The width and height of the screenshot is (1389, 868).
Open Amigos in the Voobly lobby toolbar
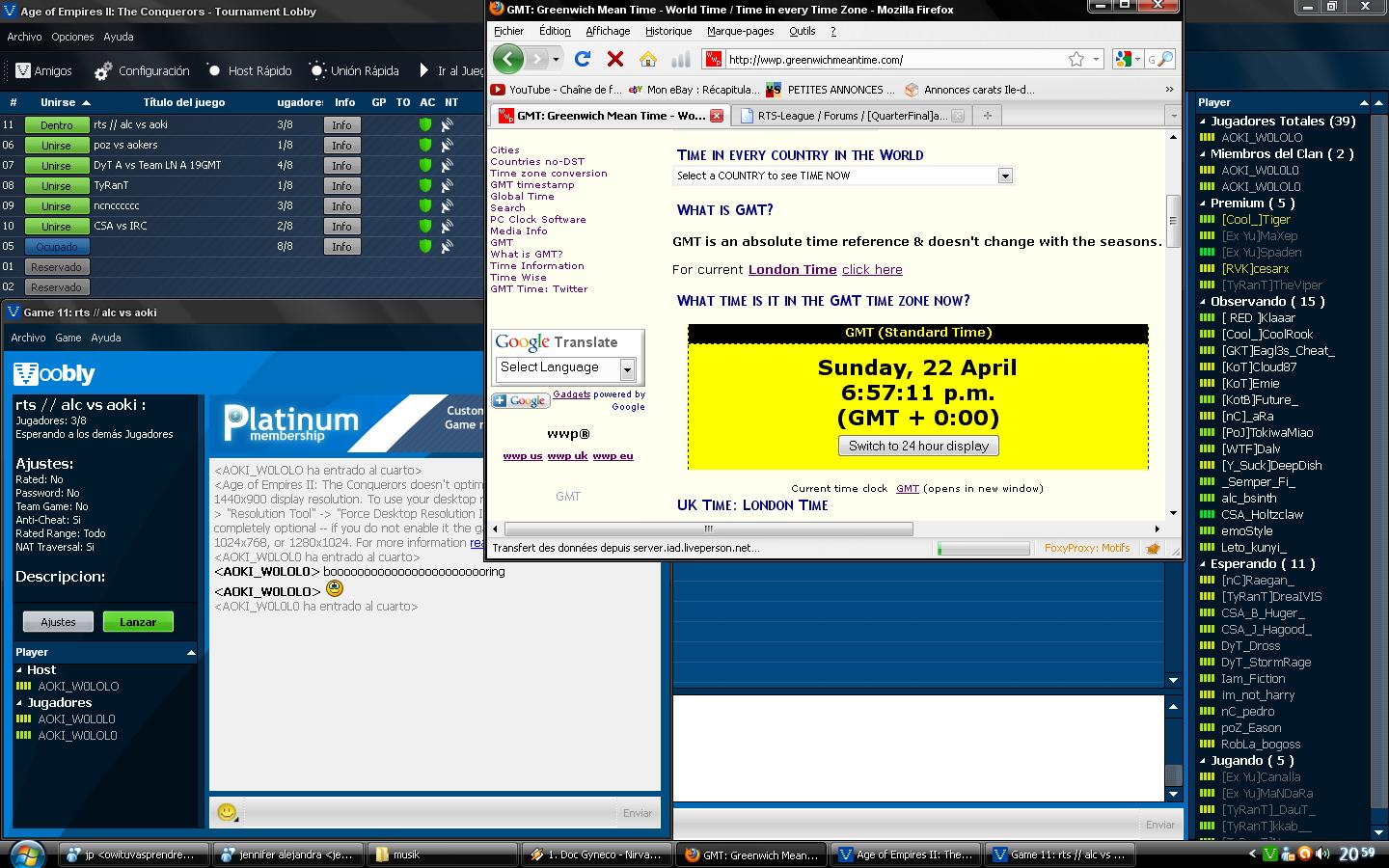pyautogui.click(x=43, y=70)
